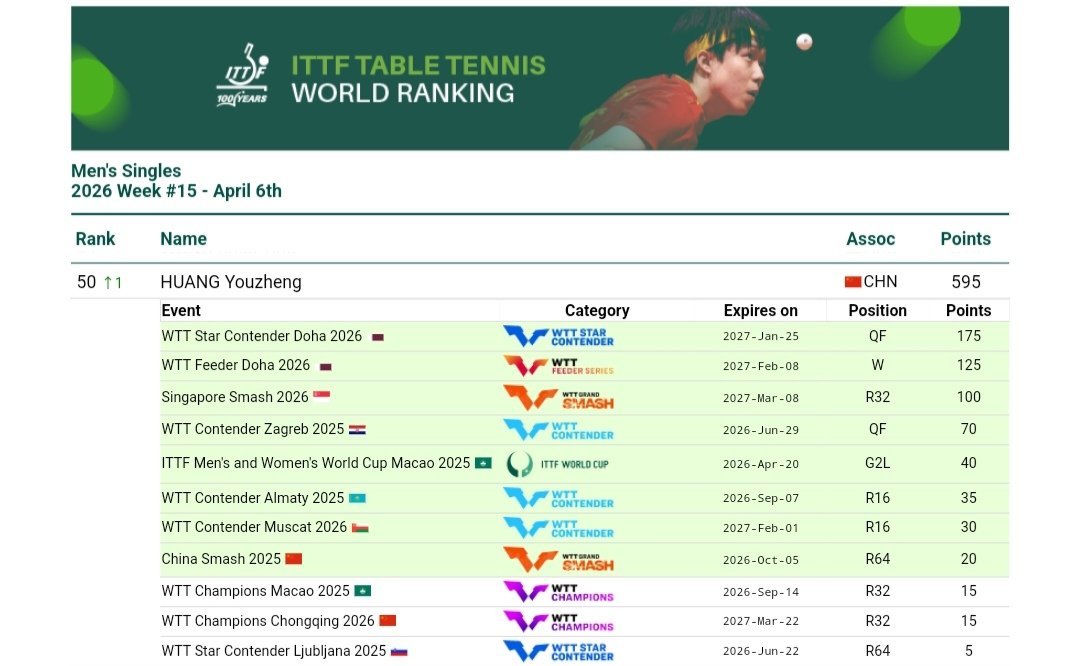Click the WTT Grand Smash logo in the Singapore Smash row

[x=559, y=397]
